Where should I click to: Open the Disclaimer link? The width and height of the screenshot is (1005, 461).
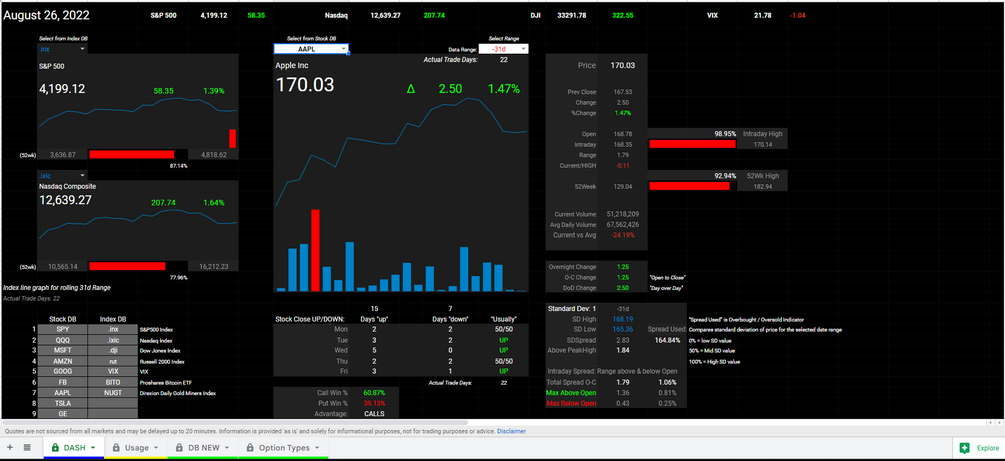[511, 432]
